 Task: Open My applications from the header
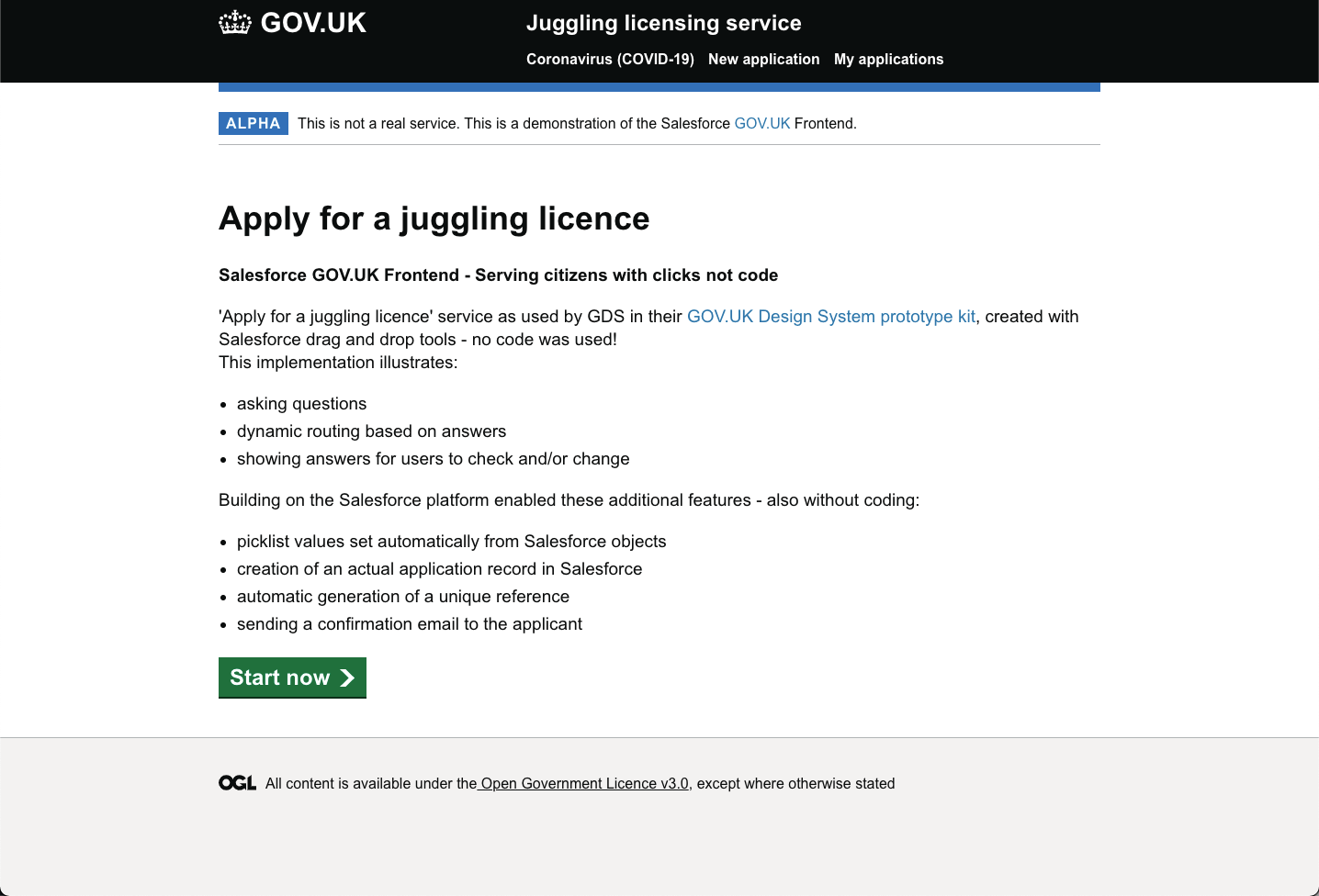coord(888,59)
